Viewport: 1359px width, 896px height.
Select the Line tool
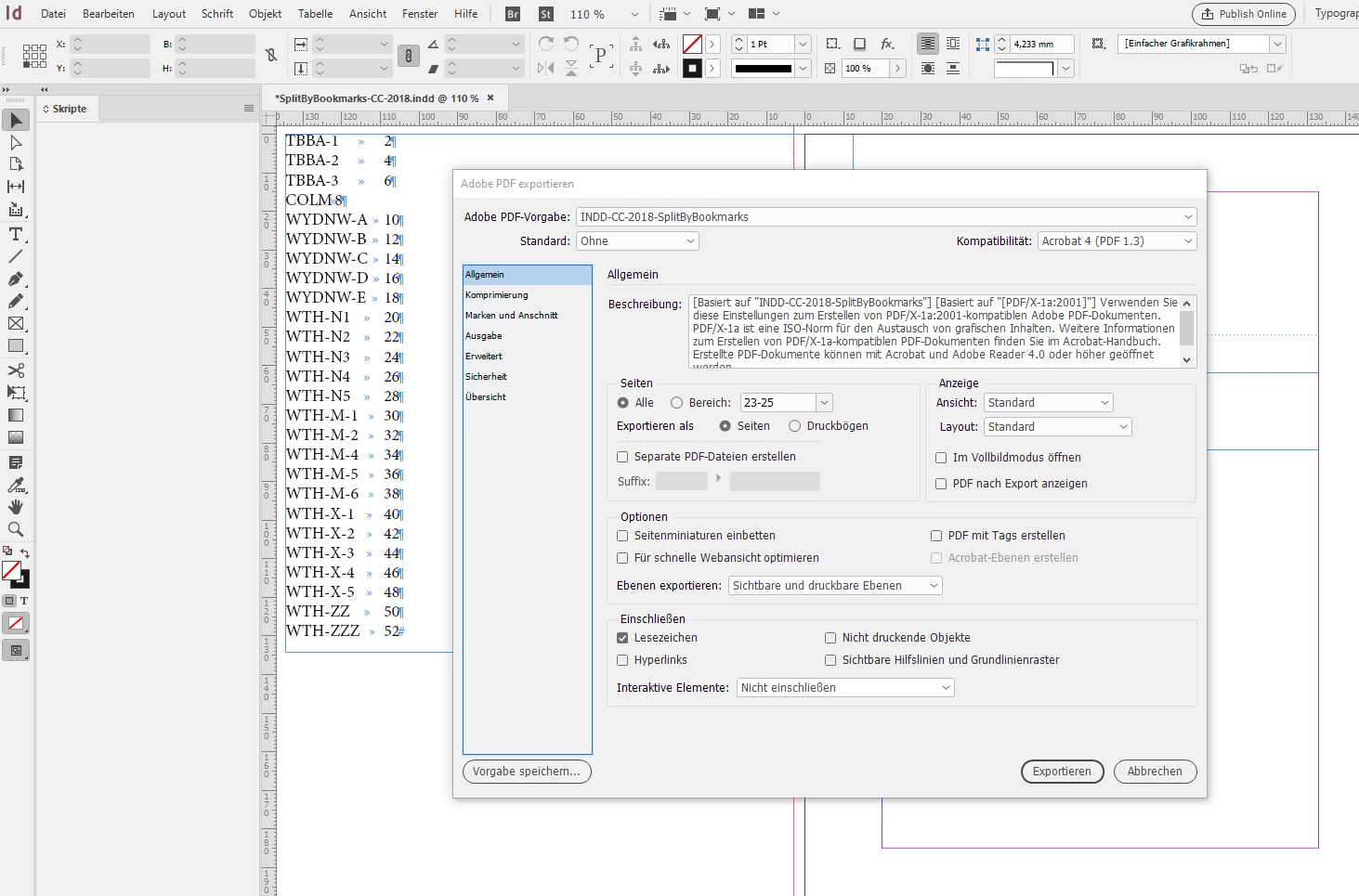[16, 256]
